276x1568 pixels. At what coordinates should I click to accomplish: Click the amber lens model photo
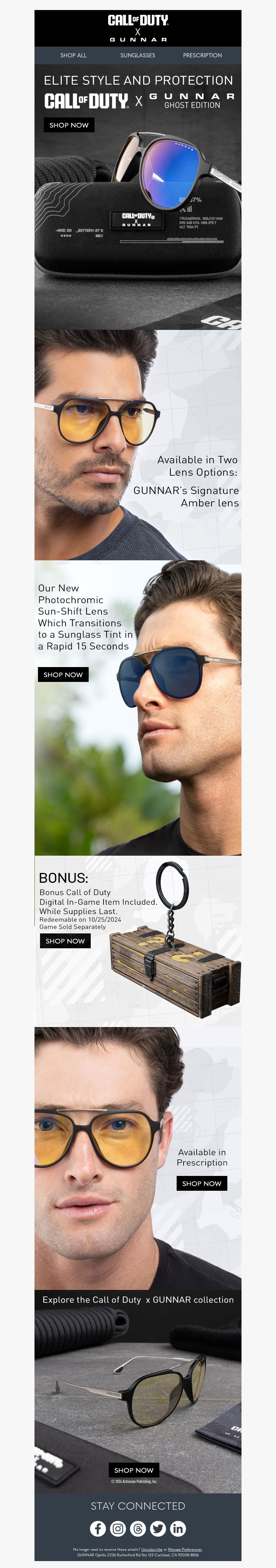(x=138, y=445)
